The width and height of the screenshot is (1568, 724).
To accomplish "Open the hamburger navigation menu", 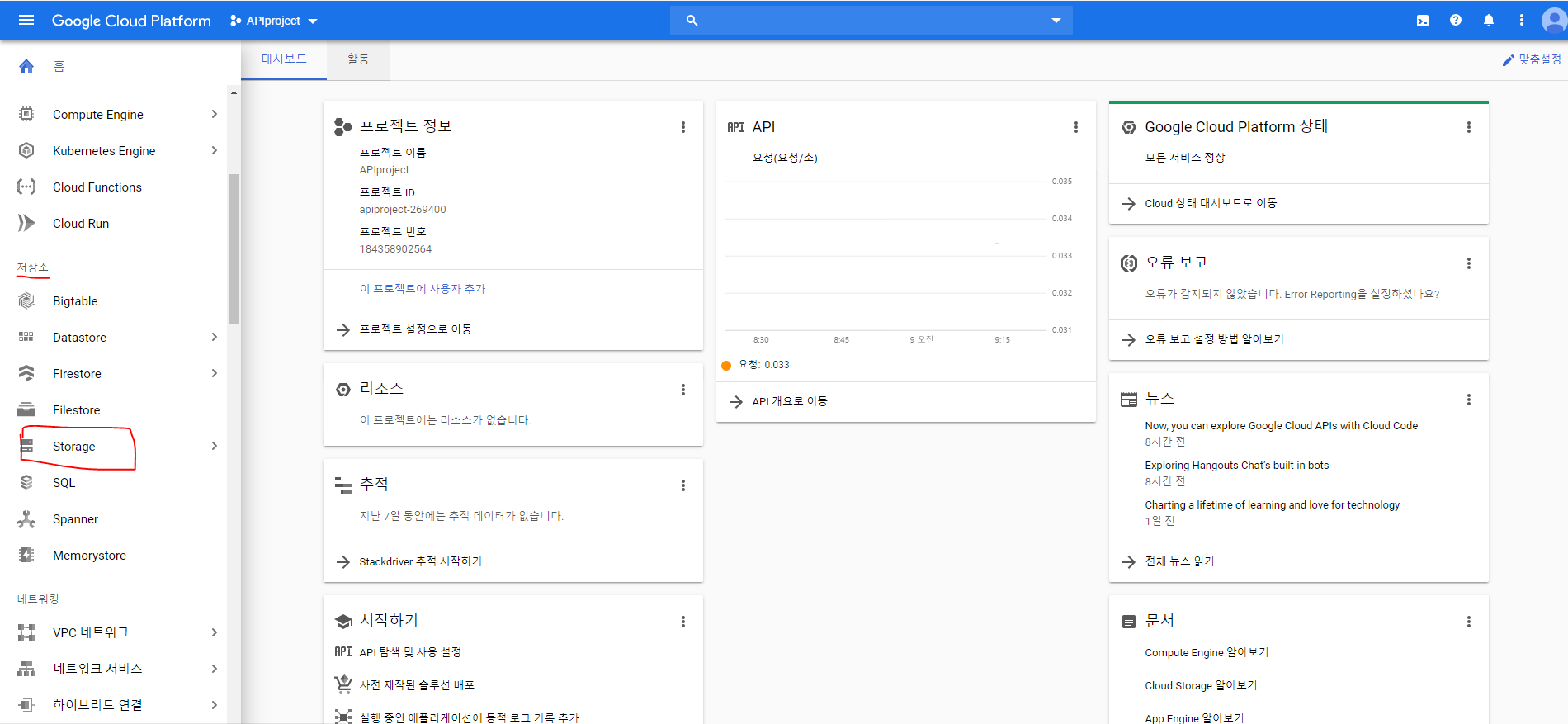I will pos(26,21).
